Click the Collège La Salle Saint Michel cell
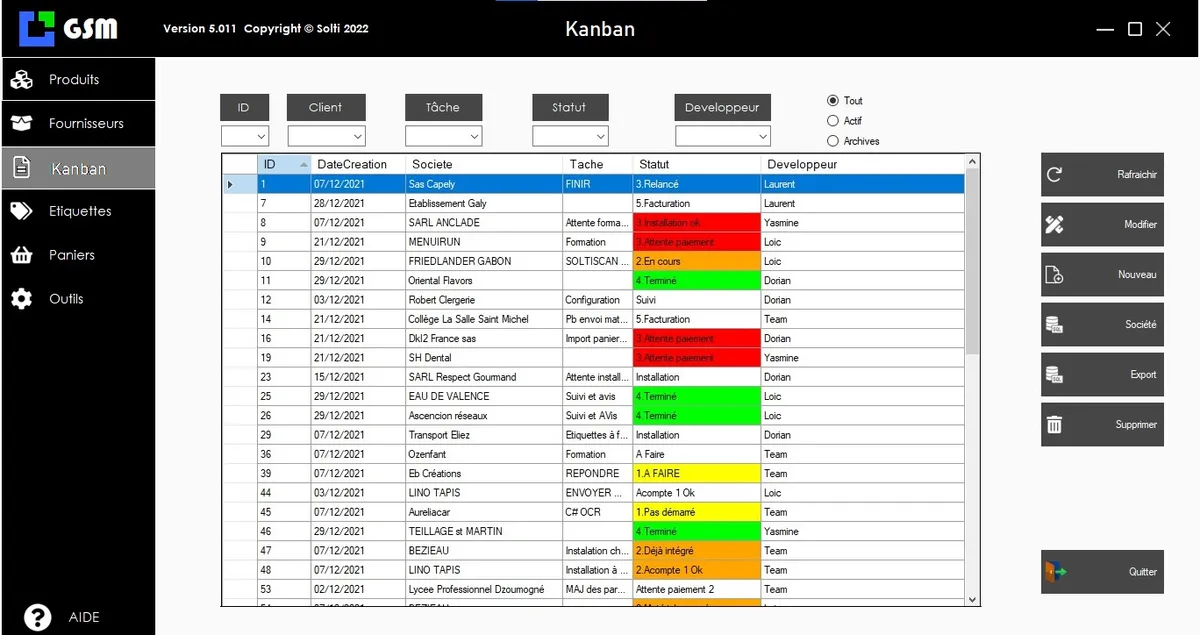This screenshot has width=1200, height=635. pyautogui.click(x=483, y=319)
